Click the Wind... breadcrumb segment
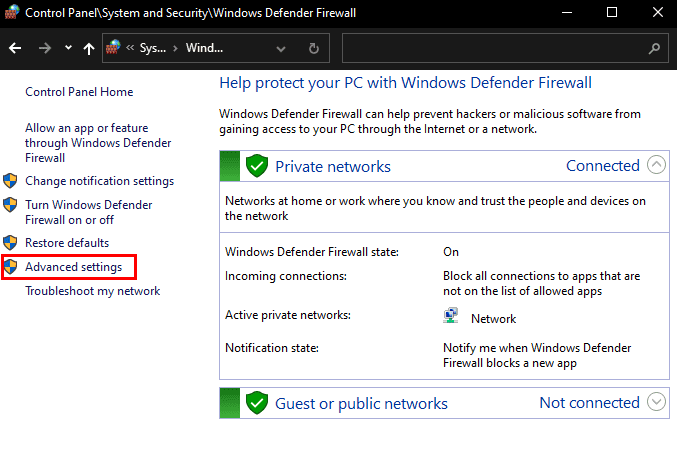Screen dimensions: 677x449 click(x=204, y=48)
